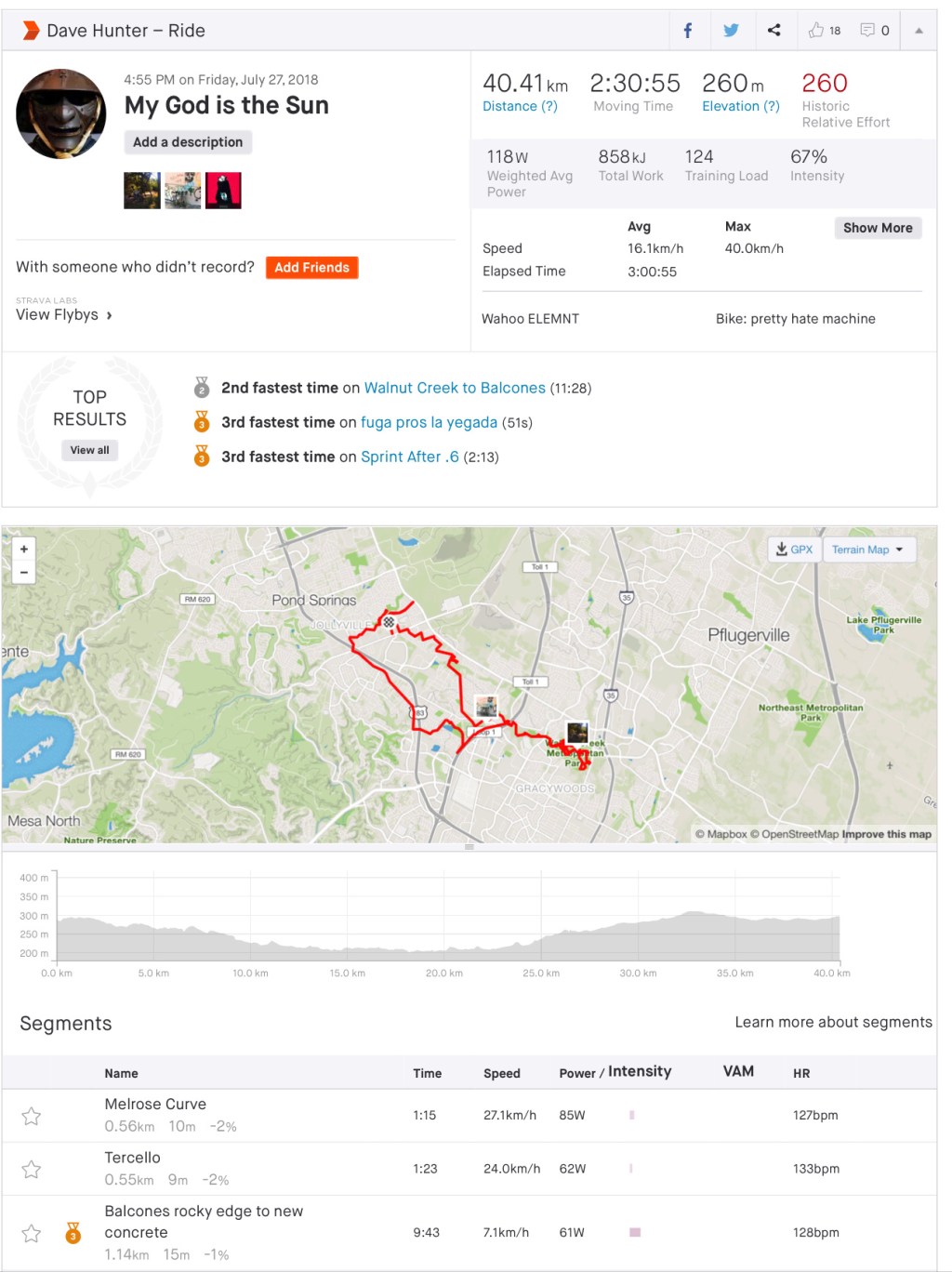Open the share options icon

(x=773, y=31)
